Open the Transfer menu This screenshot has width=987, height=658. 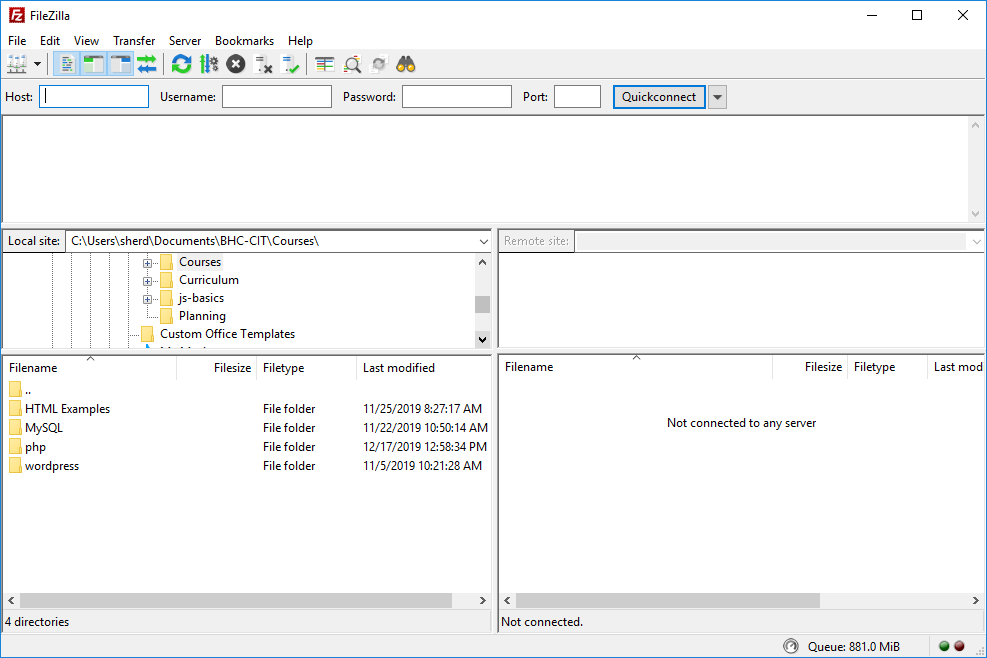click(134, 40)
